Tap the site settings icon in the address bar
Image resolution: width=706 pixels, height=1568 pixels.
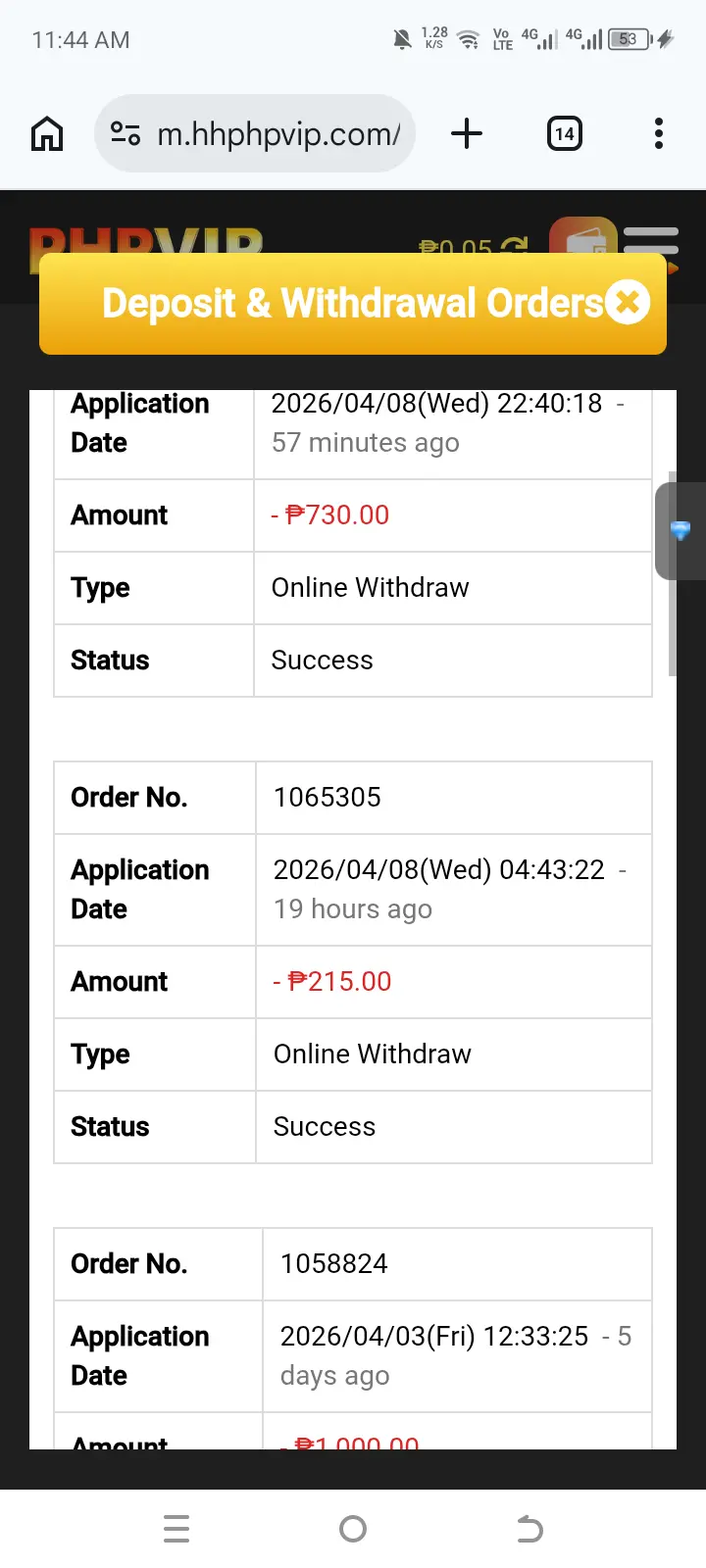point(126,133)
